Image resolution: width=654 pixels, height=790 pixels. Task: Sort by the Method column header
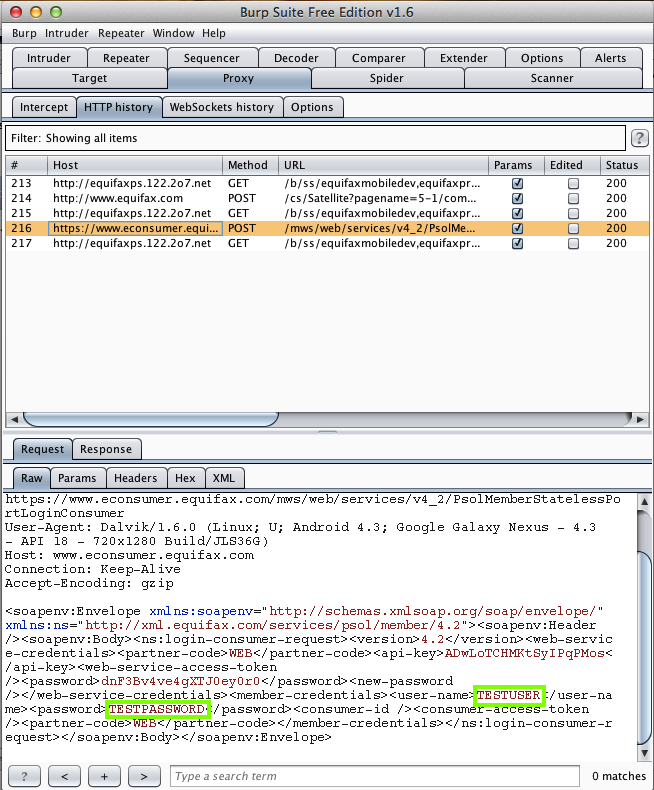coord(250,165)
